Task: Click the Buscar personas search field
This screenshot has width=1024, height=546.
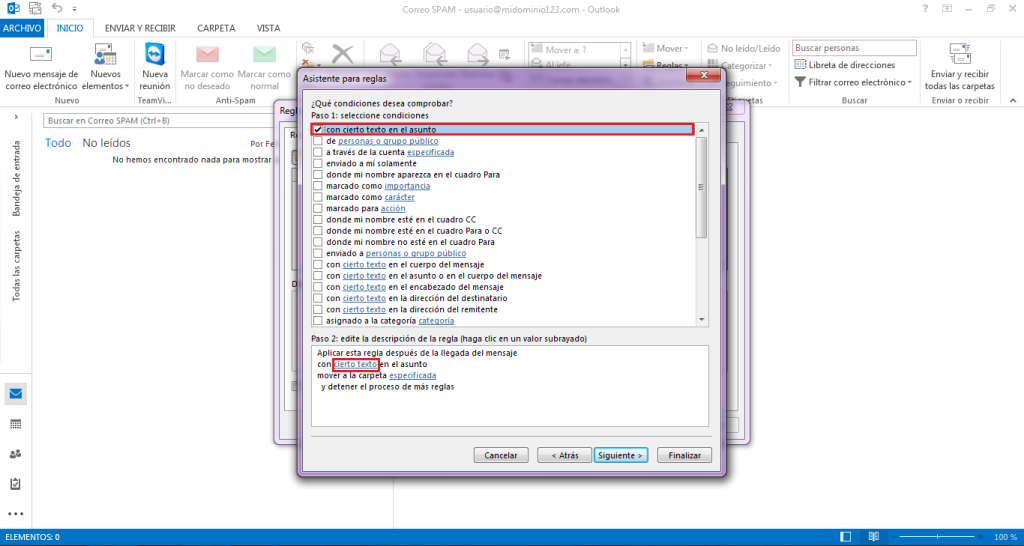Action: [x=854, y=48]
